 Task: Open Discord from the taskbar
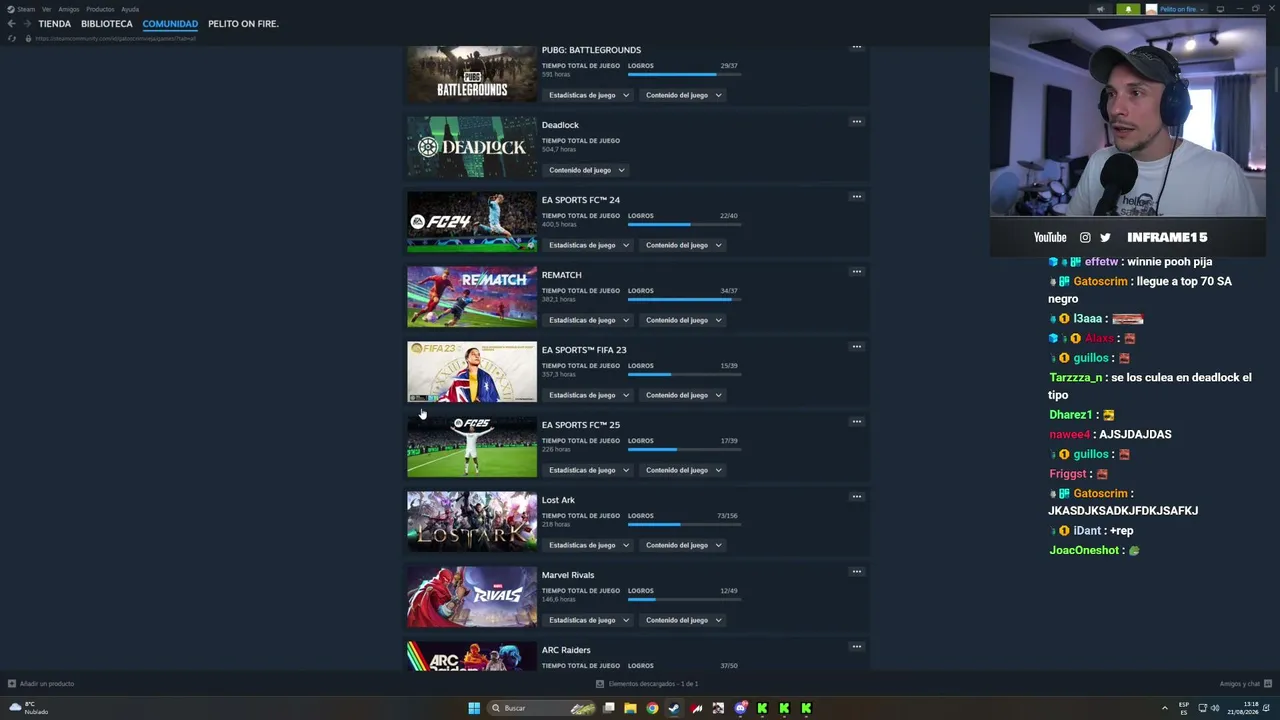[x=740, y=708]
